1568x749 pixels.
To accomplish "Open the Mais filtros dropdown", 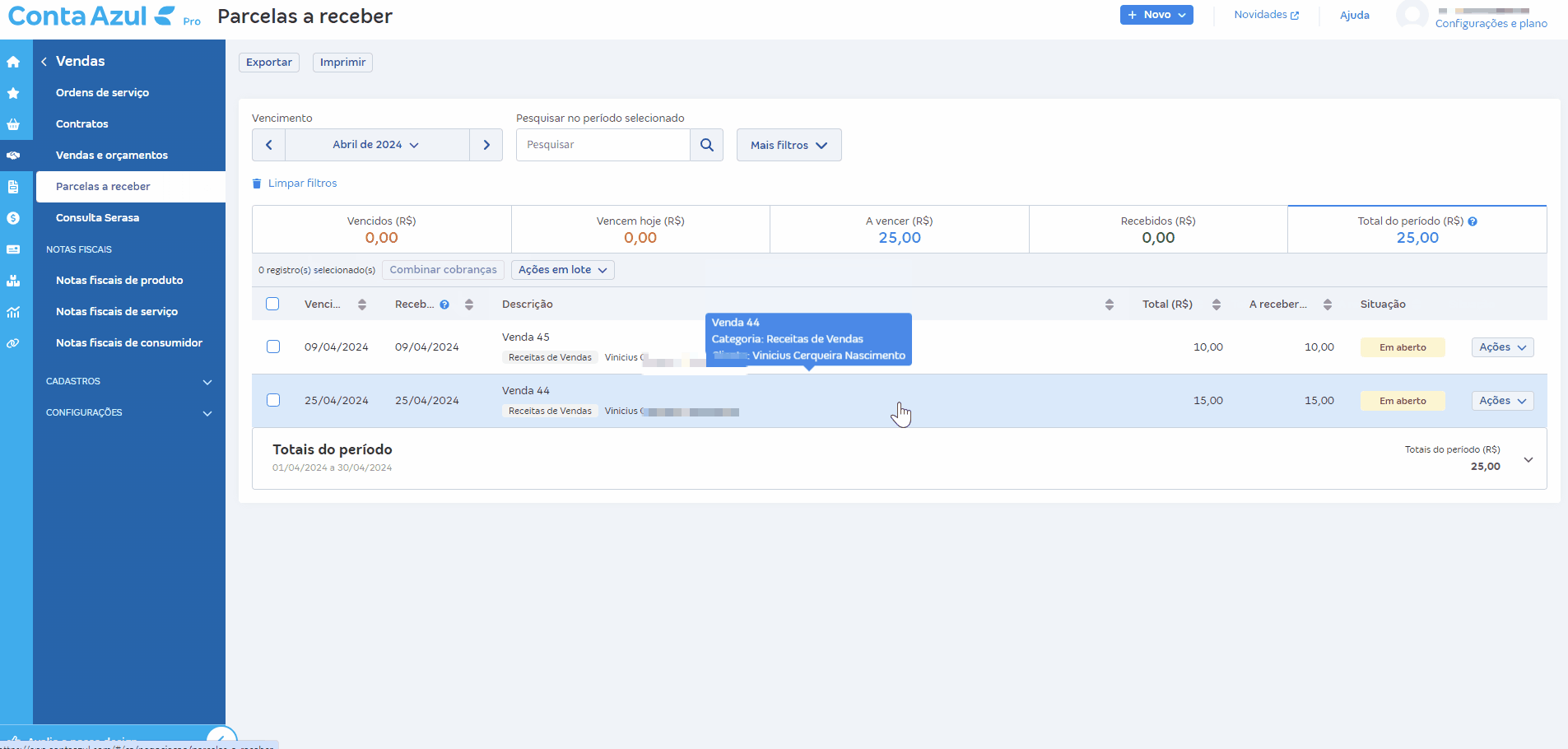I will 789,145.
